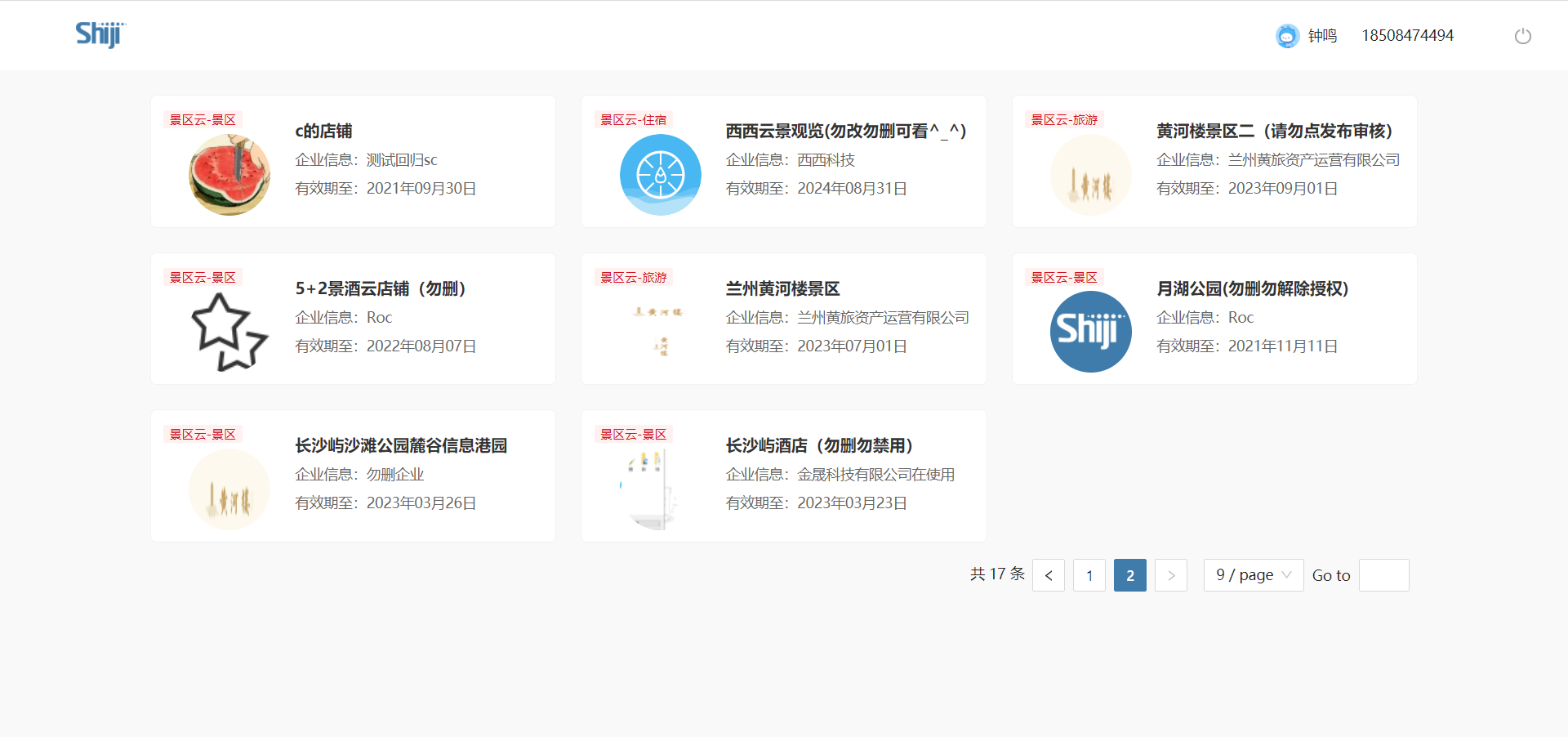Click the next page arrow

(1171, 575)
